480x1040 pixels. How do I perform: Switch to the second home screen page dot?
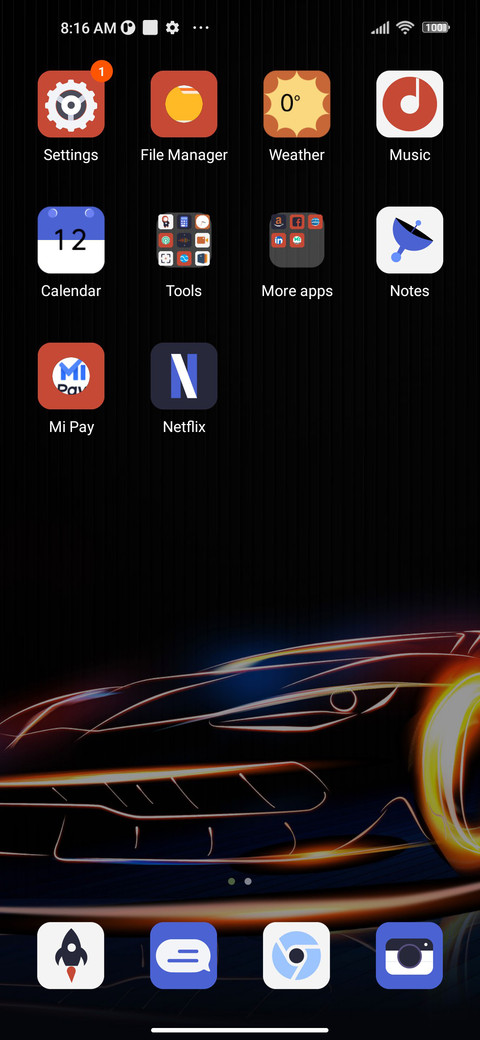pyautogui.click(x=248, y=881)
